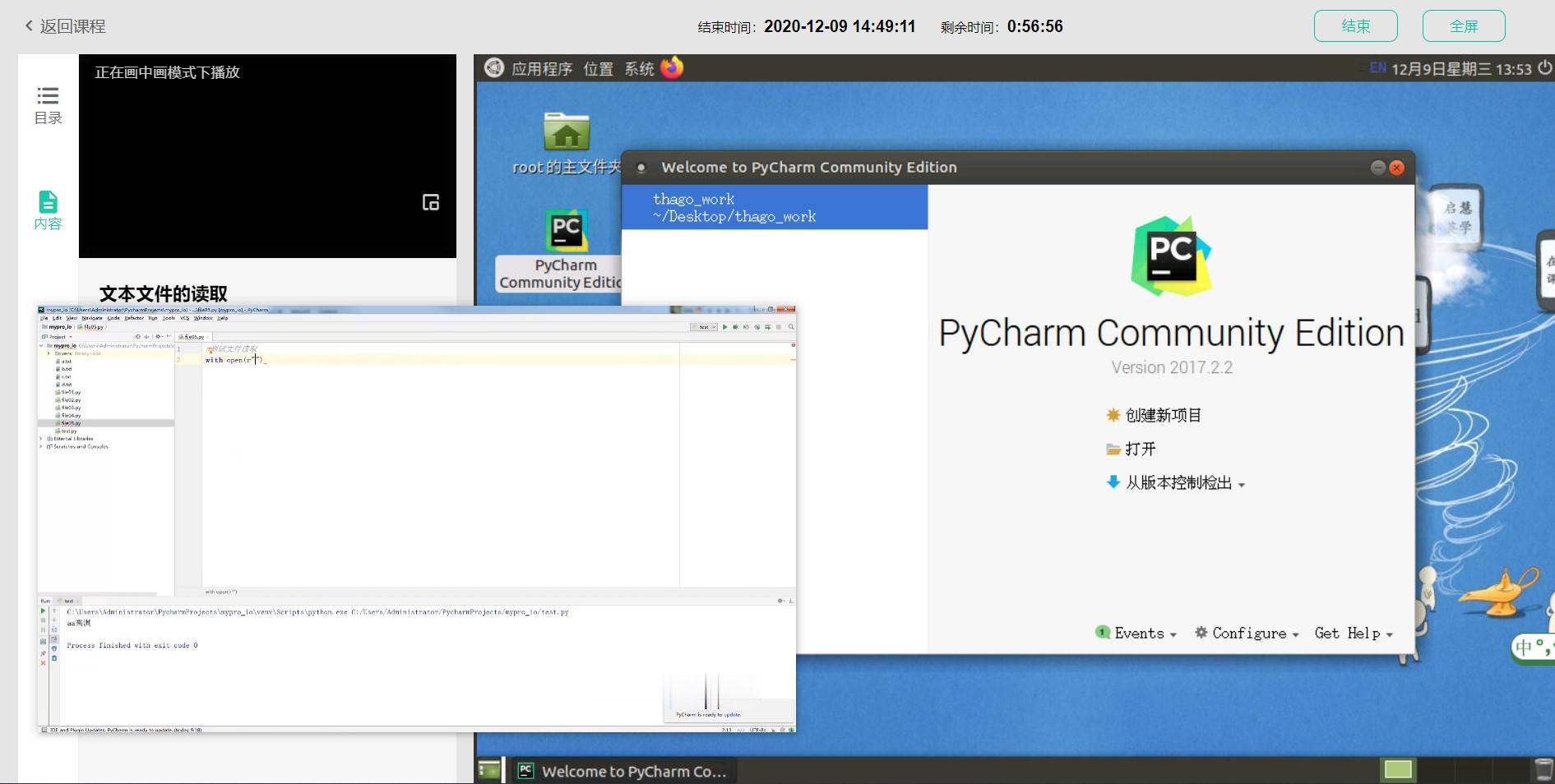
Task: Open the Events dropdown
Action: pos(1136,633)
